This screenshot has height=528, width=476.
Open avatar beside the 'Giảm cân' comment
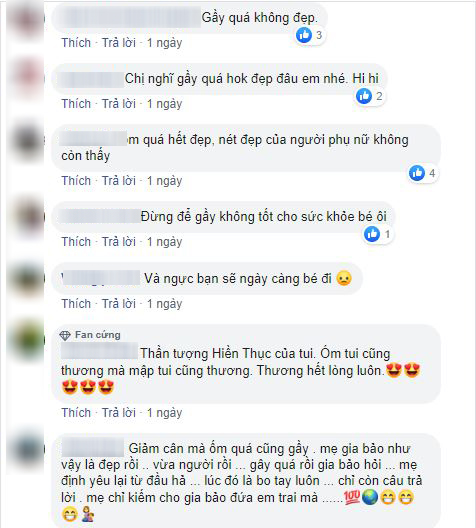26,449
